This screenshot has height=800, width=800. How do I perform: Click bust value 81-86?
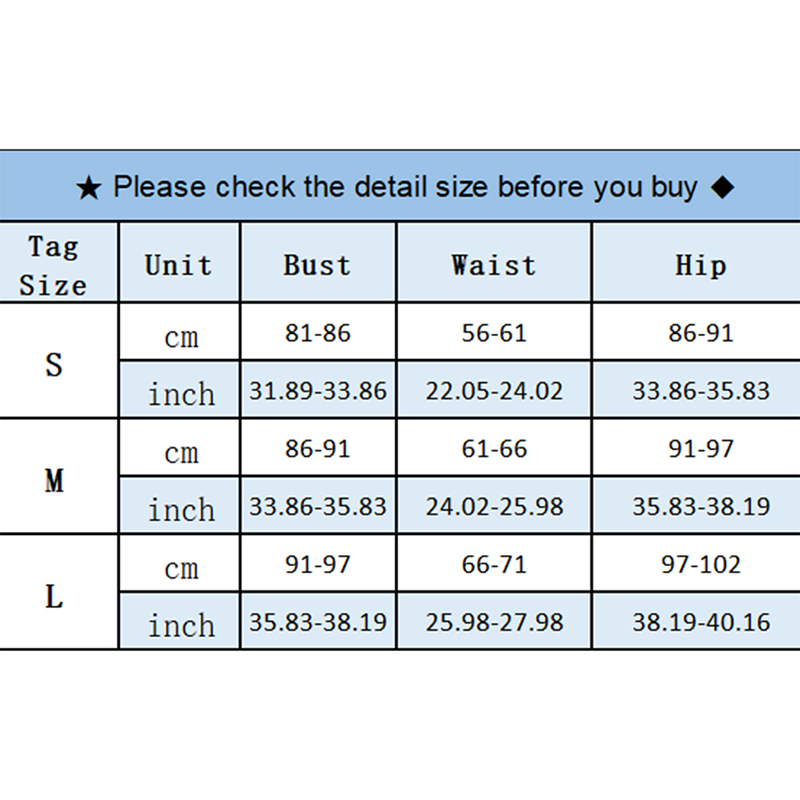point(318,333)
